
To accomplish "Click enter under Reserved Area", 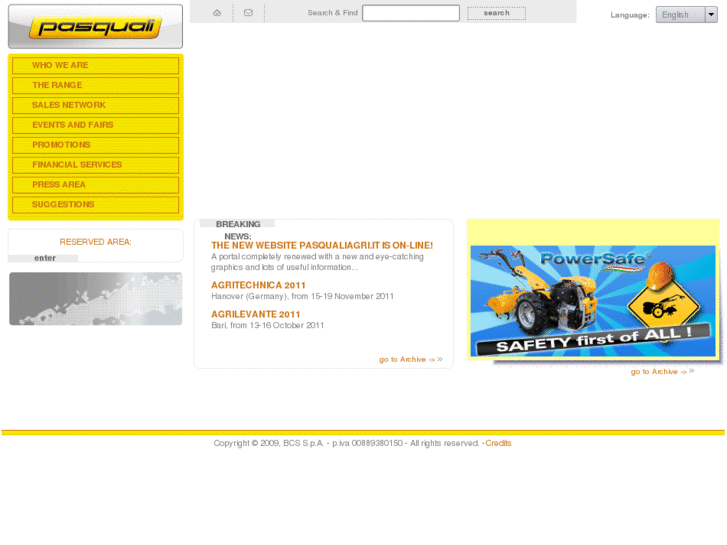I will point(45,258).
